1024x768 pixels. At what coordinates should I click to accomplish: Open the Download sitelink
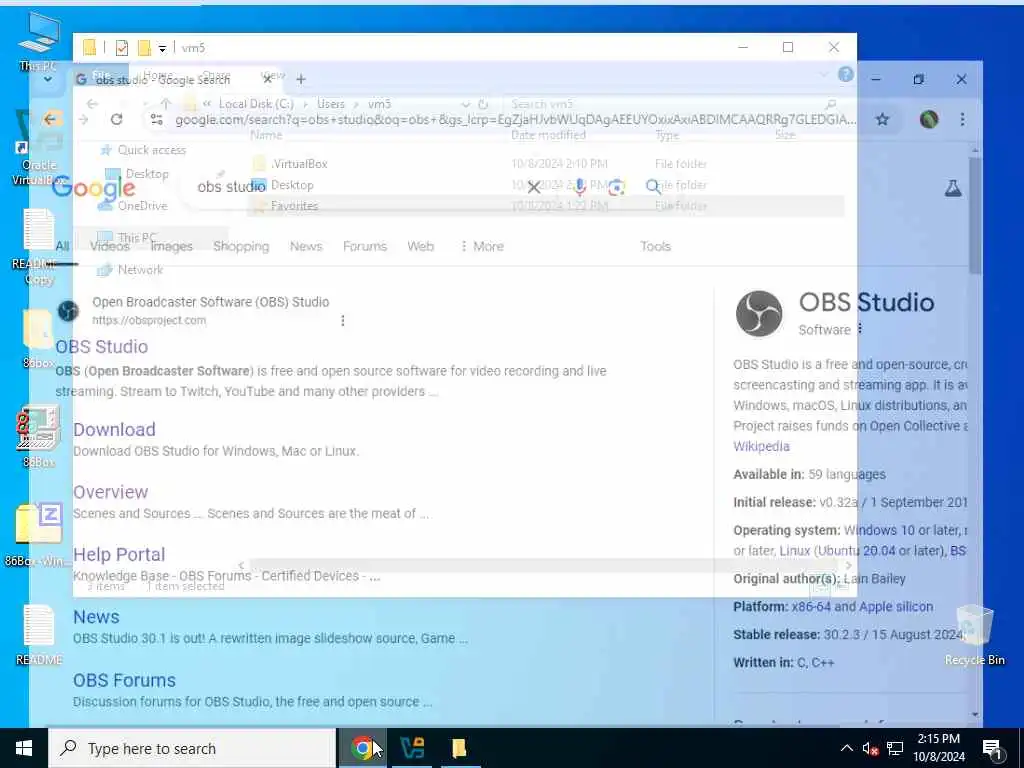114,430
